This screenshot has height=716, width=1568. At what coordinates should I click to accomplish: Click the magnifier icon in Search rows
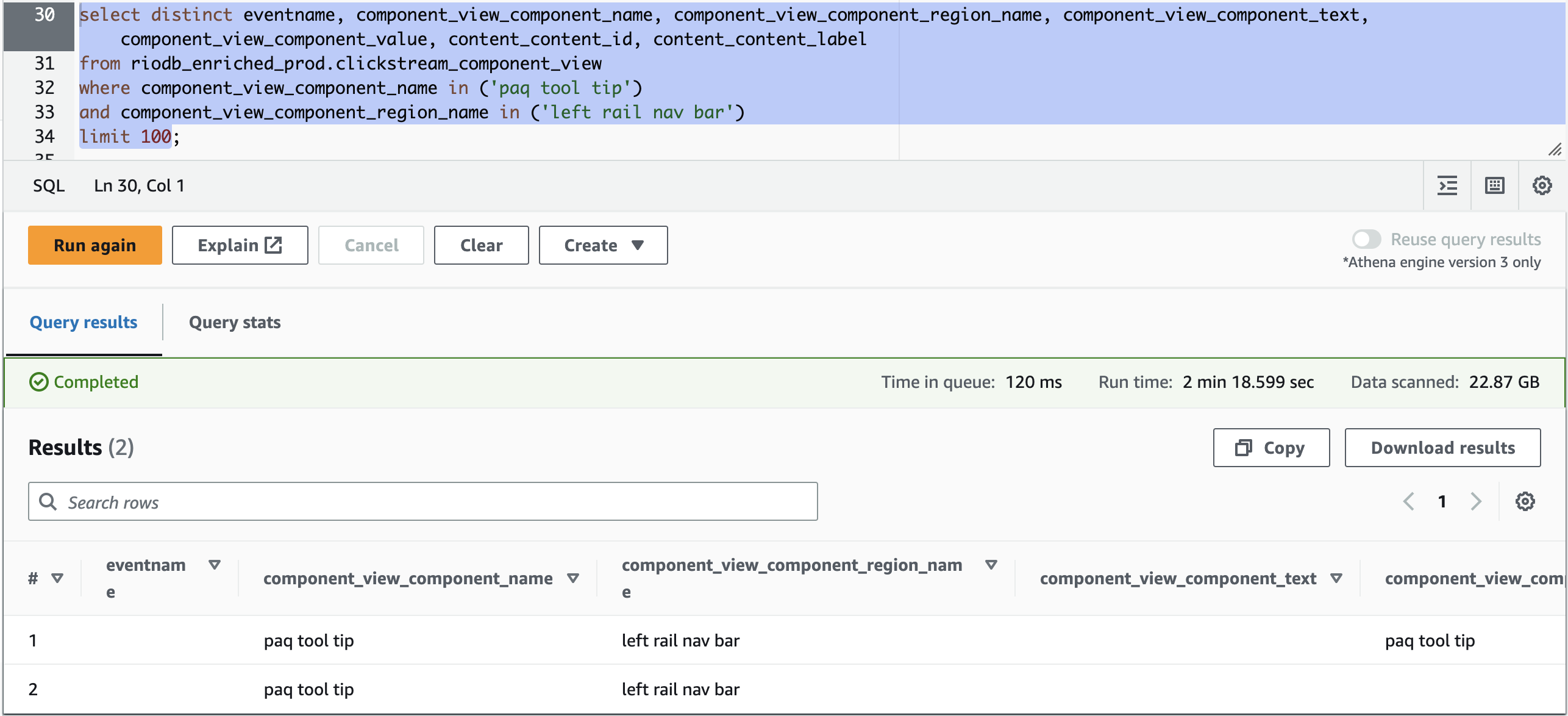coord(48,501)
